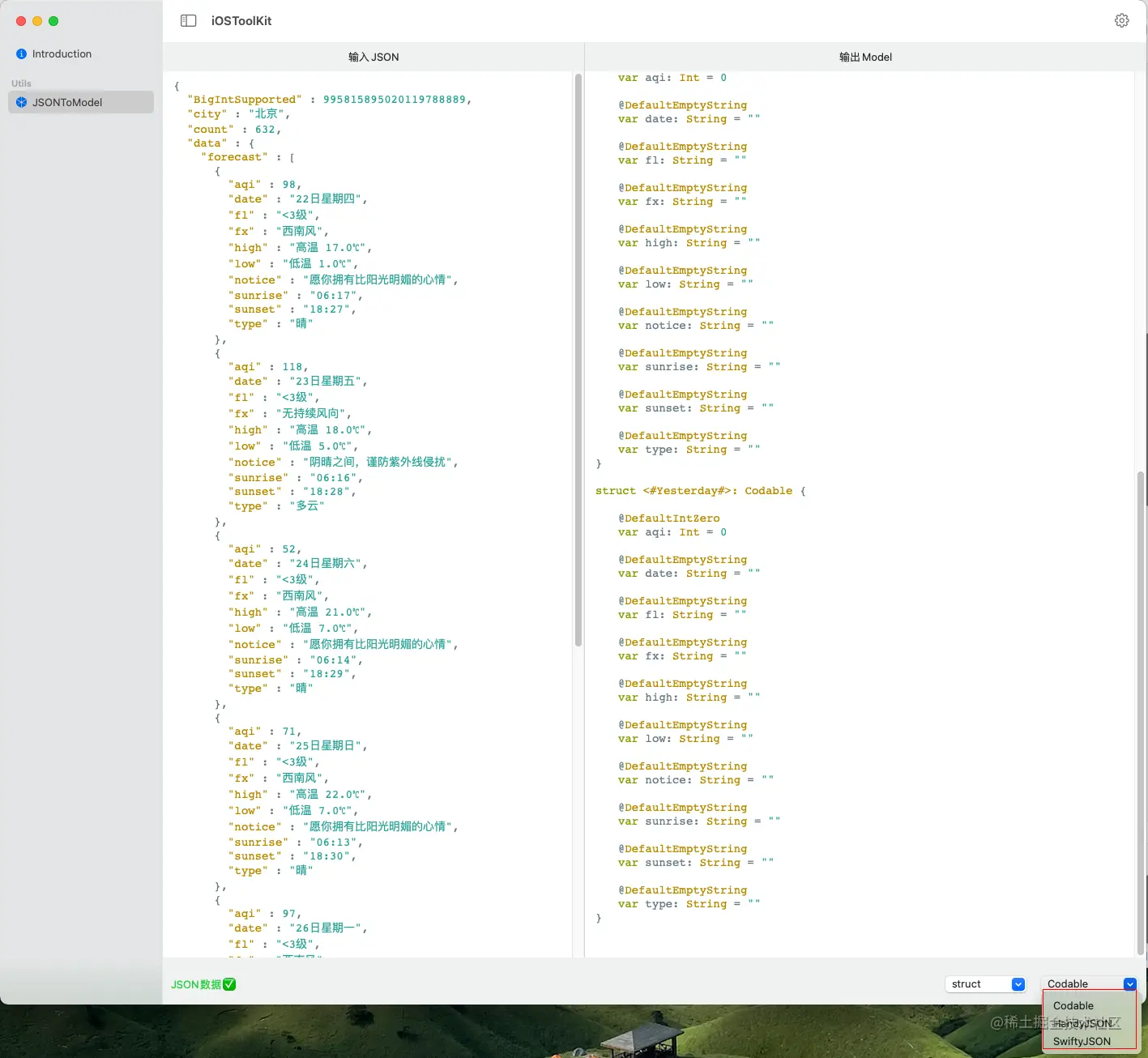
Task: Toggle the sidebar with the toolbar icon
Action: click(x=188, y=21)
